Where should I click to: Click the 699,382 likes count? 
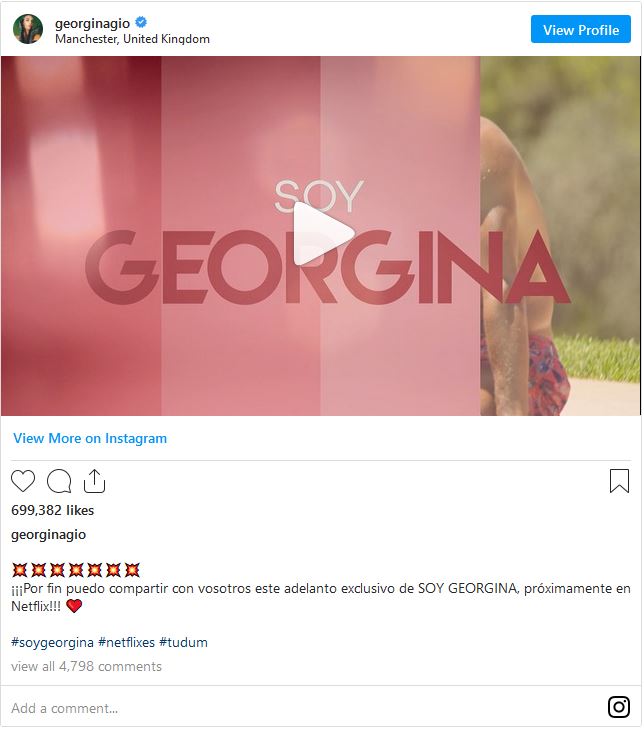pyautogui.click(x=53, y=510)
